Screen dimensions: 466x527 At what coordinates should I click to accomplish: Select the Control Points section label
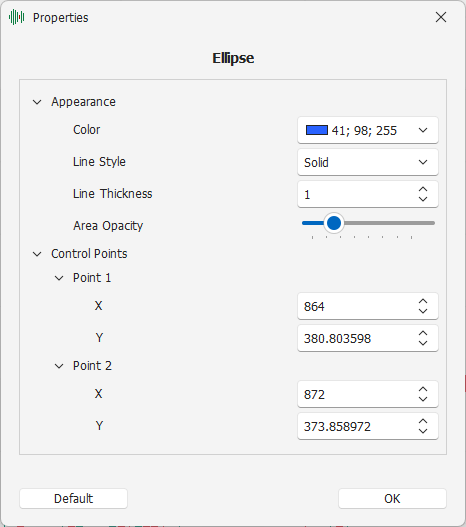point(89,254)
